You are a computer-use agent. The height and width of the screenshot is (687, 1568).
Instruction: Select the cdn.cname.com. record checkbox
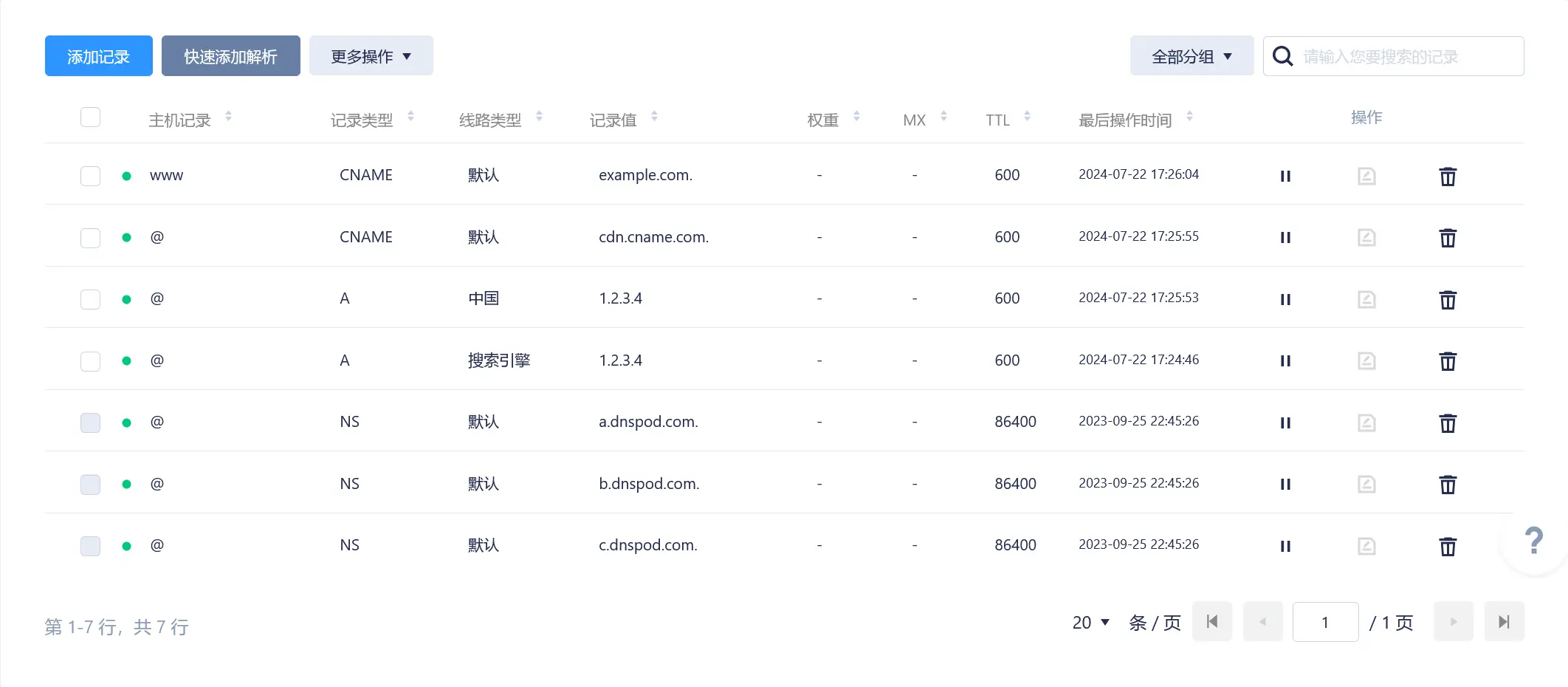pos(90,238)
